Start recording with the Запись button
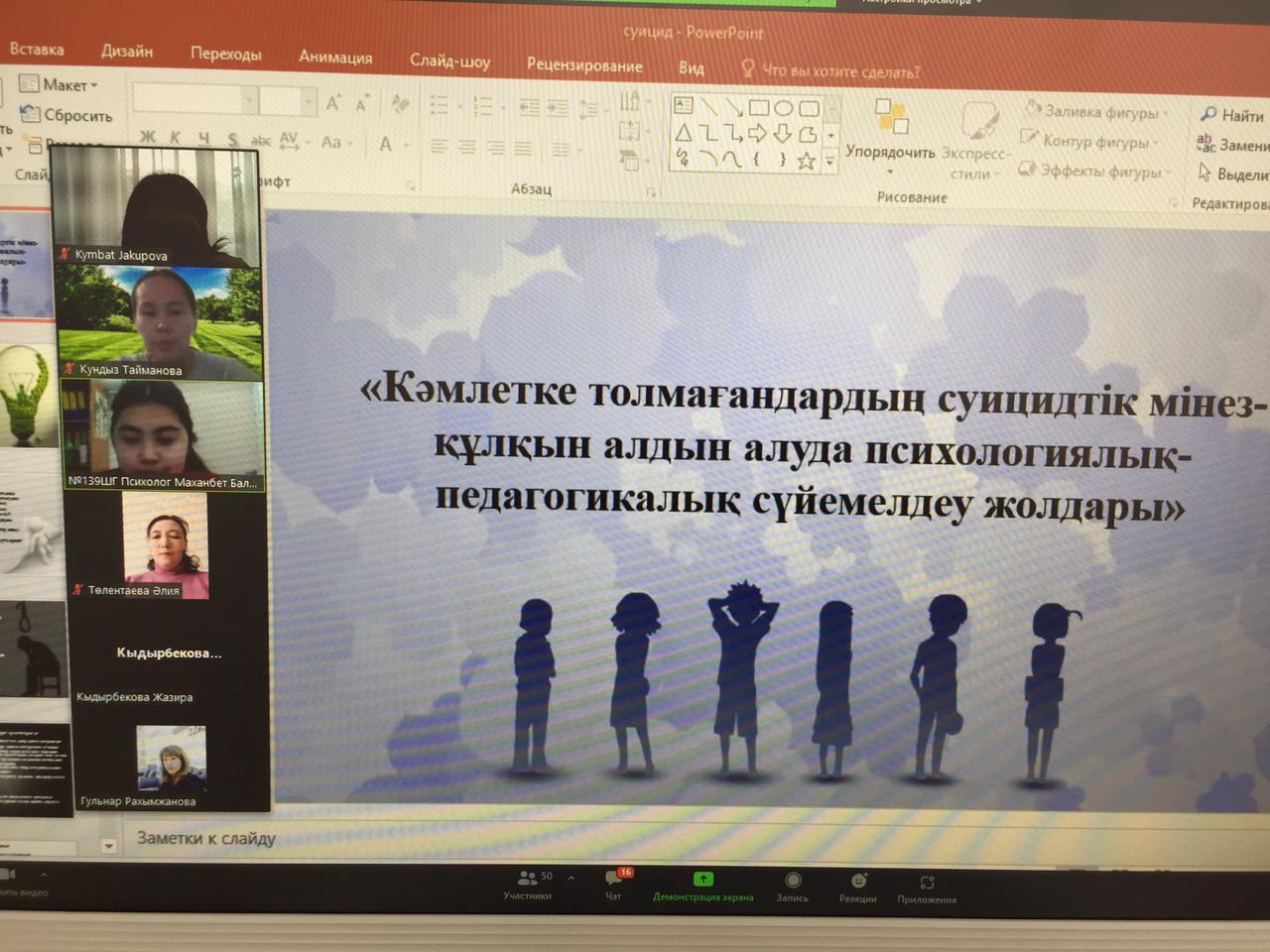Screen dimensions: 1270x952 pos(792,883)
